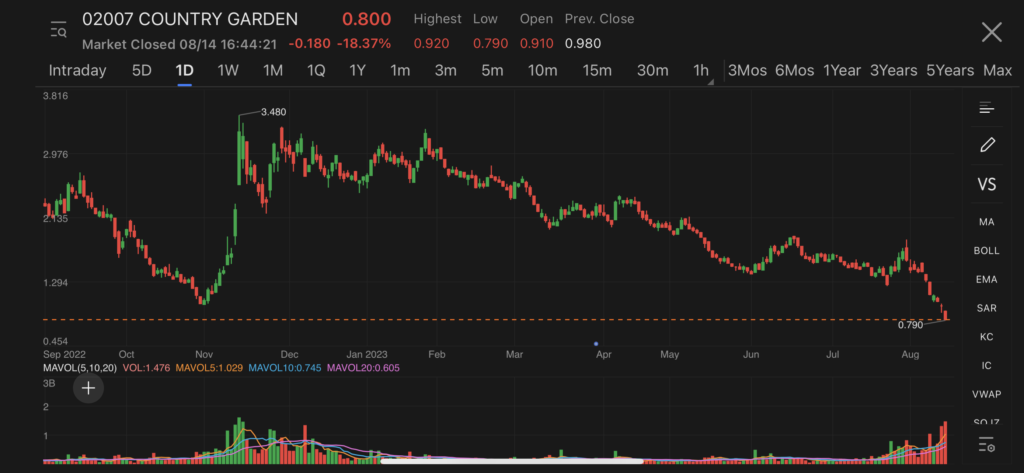Select the 1Y timeframe tab
This screenshot has height=473, width=1024.
tap(357, 71)
